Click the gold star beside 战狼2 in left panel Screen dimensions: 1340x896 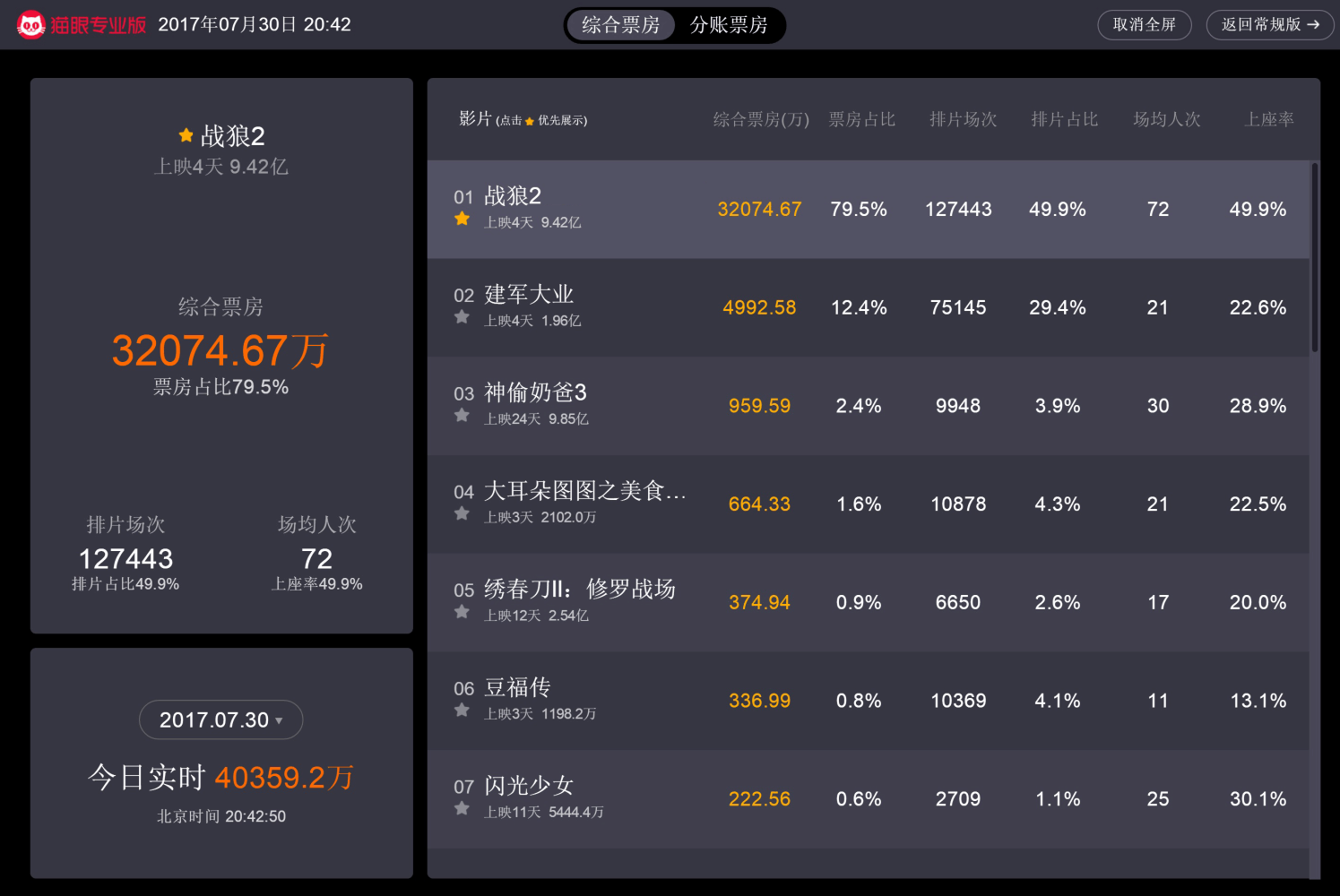pyautogui.click(x=186, y=135)
